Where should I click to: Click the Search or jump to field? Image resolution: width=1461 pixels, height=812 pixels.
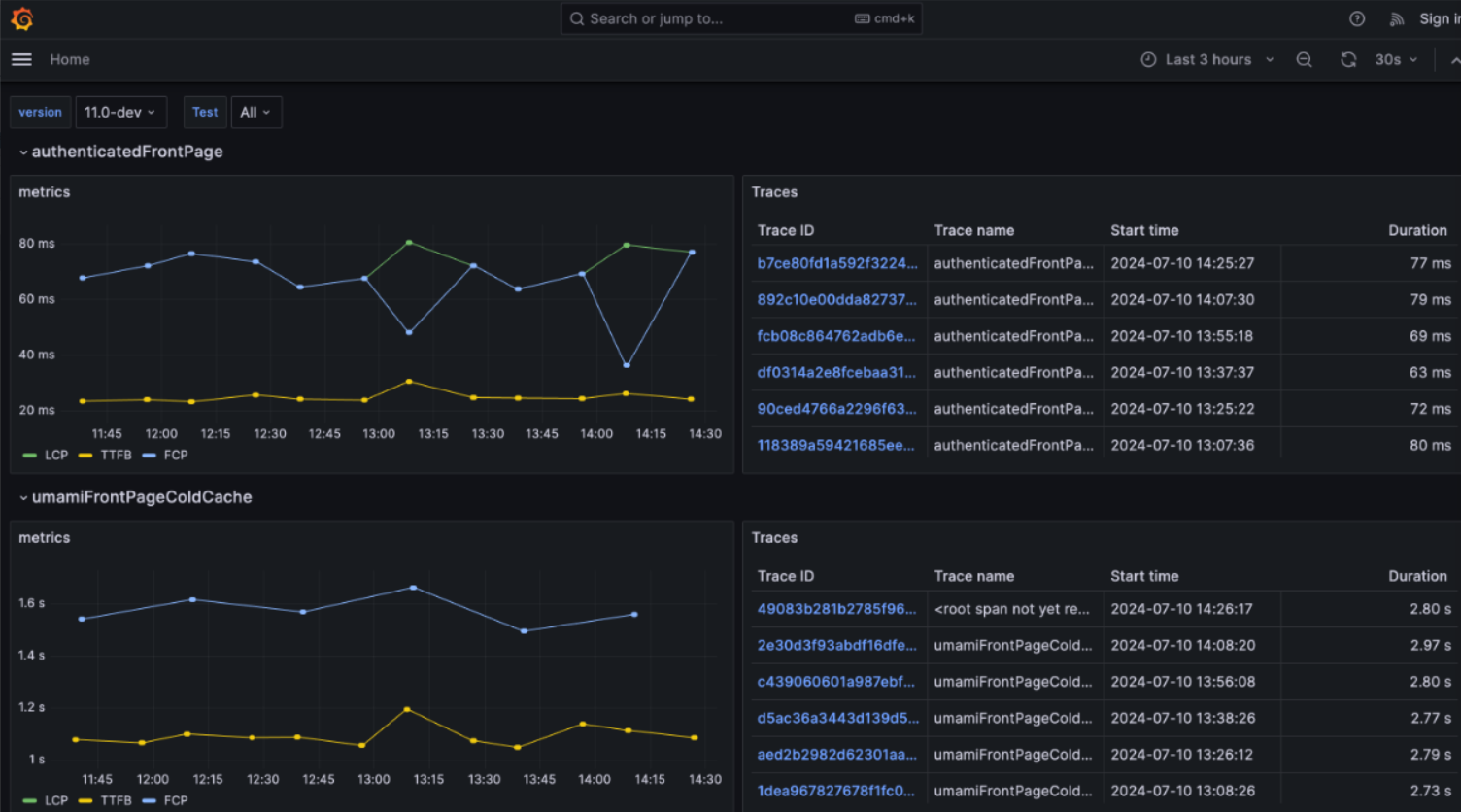(741, 18)
